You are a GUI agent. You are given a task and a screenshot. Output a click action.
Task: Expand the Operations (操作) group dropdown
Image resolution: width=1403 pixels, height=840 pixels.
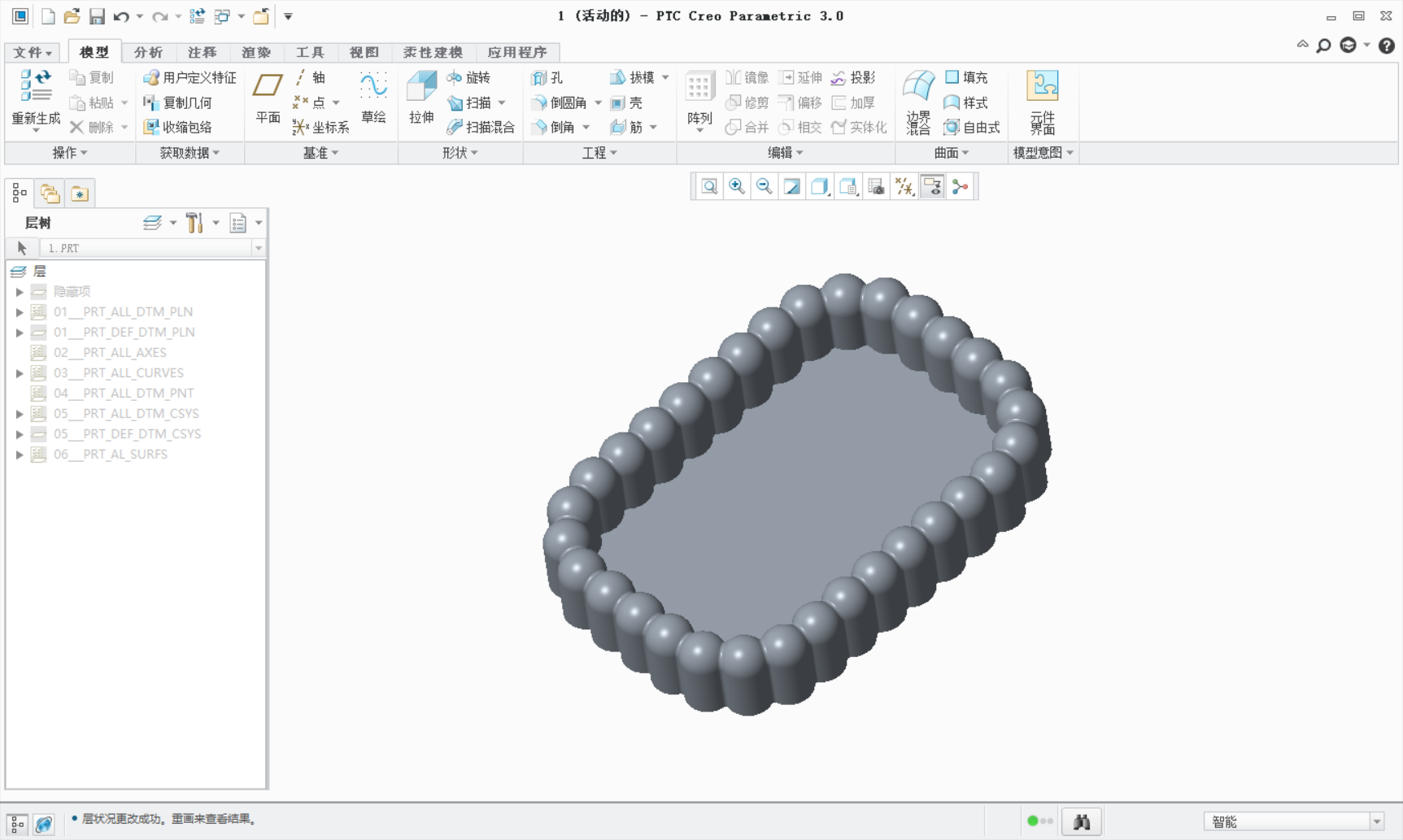pyautogui.click(x=70, y=153)
